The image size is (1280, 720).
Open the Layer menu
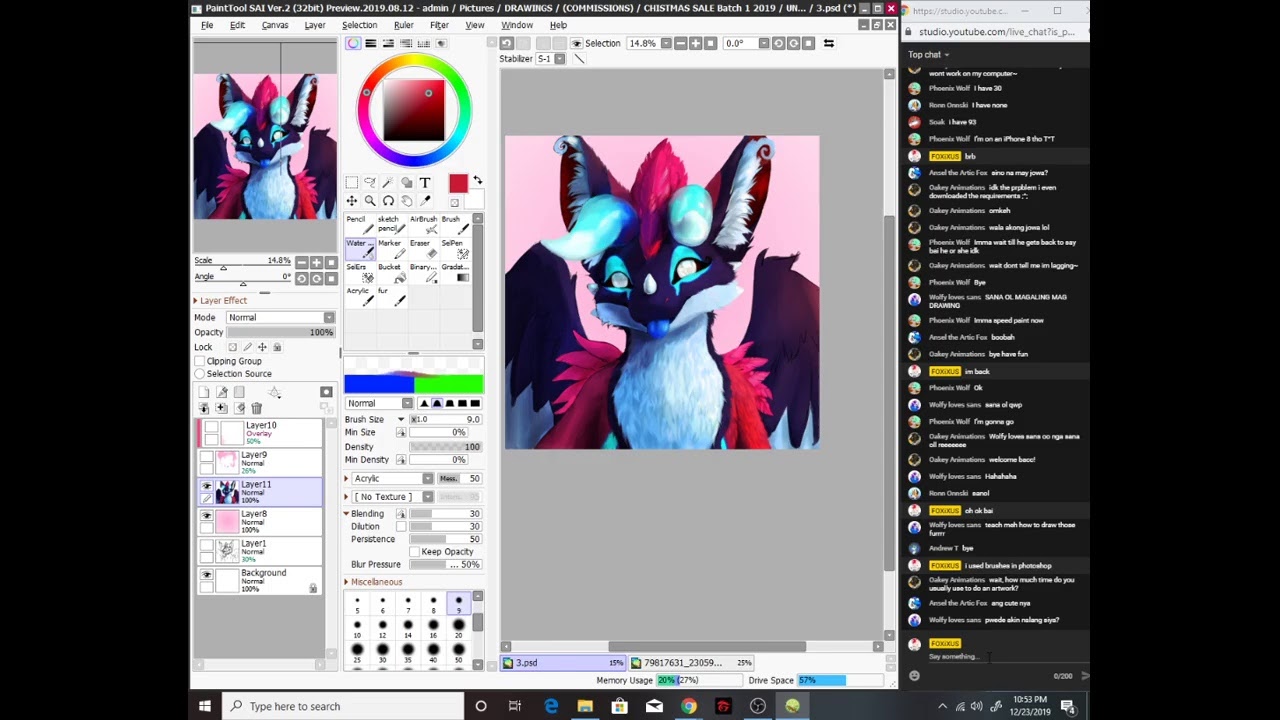pos(315,25)
